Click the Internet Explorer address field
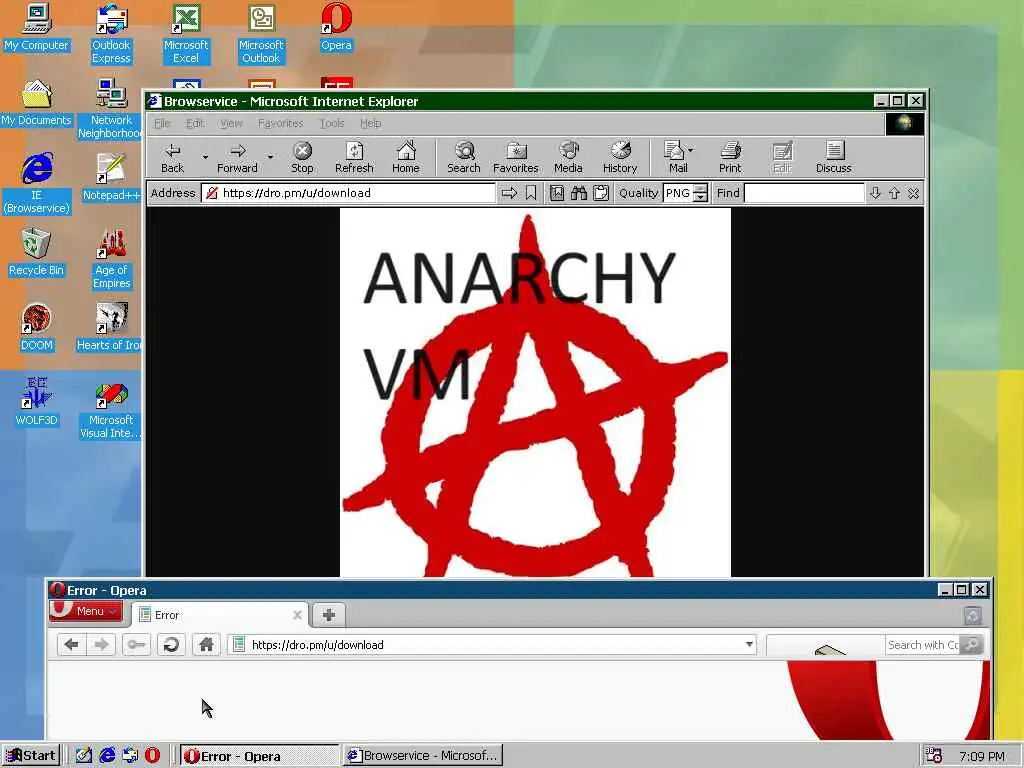This screenshot has height=768, width=1024. click(349, 193)
